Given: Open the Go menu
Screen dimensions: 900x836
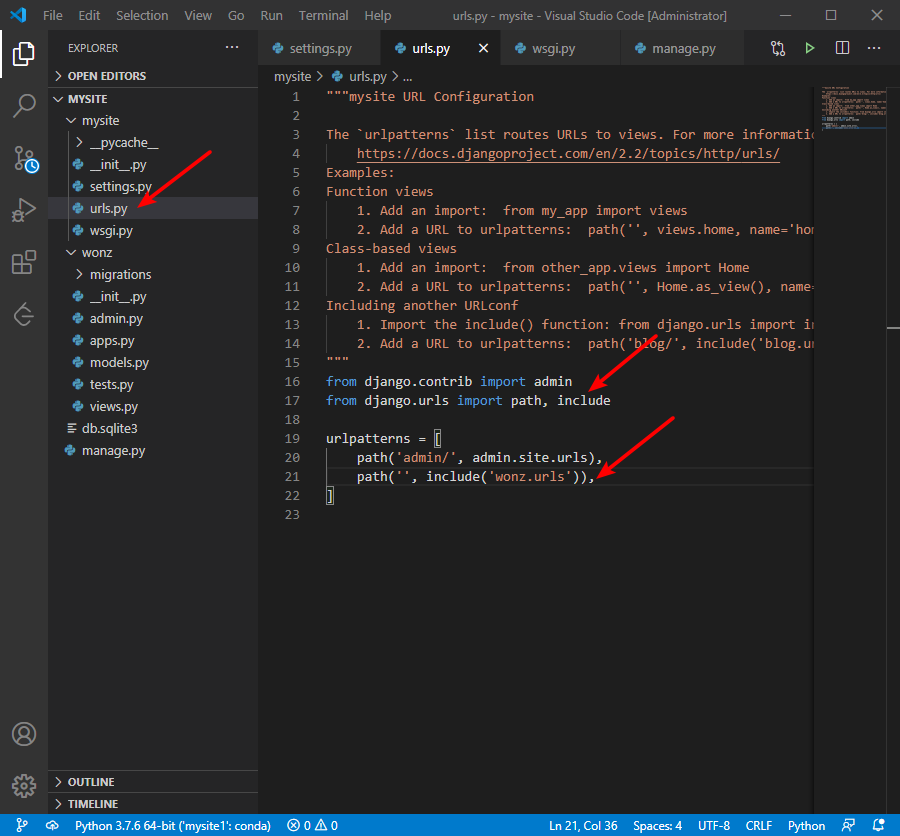Looking at the screenshot, I should click(x=236, y=16).
